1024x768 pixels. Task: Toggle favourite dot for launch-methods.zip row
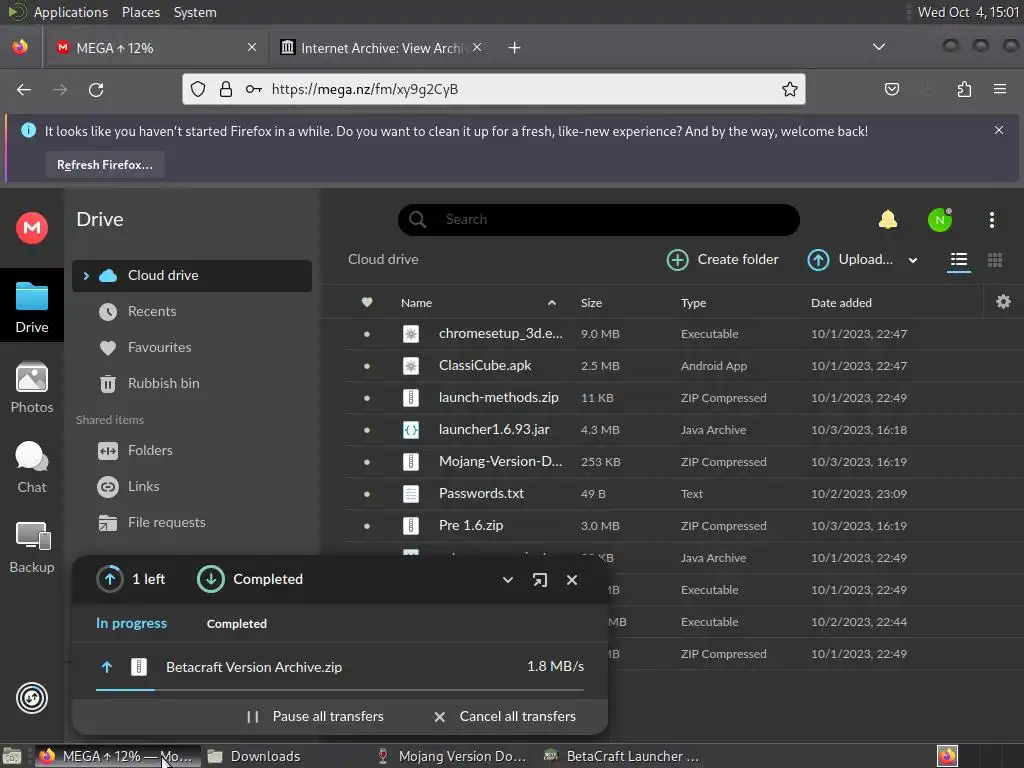[366, 398]
